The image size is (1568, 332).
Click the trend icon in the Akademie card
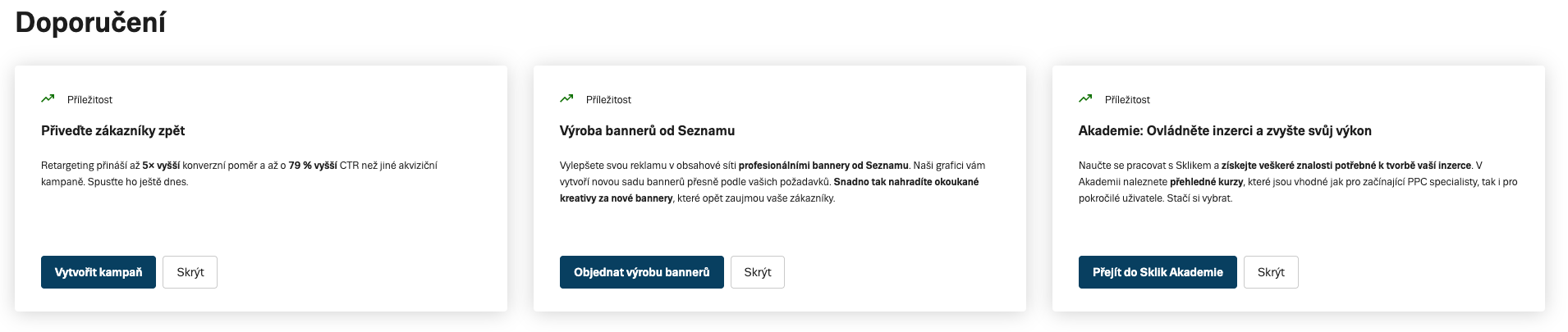click(x=1085, y=99)
